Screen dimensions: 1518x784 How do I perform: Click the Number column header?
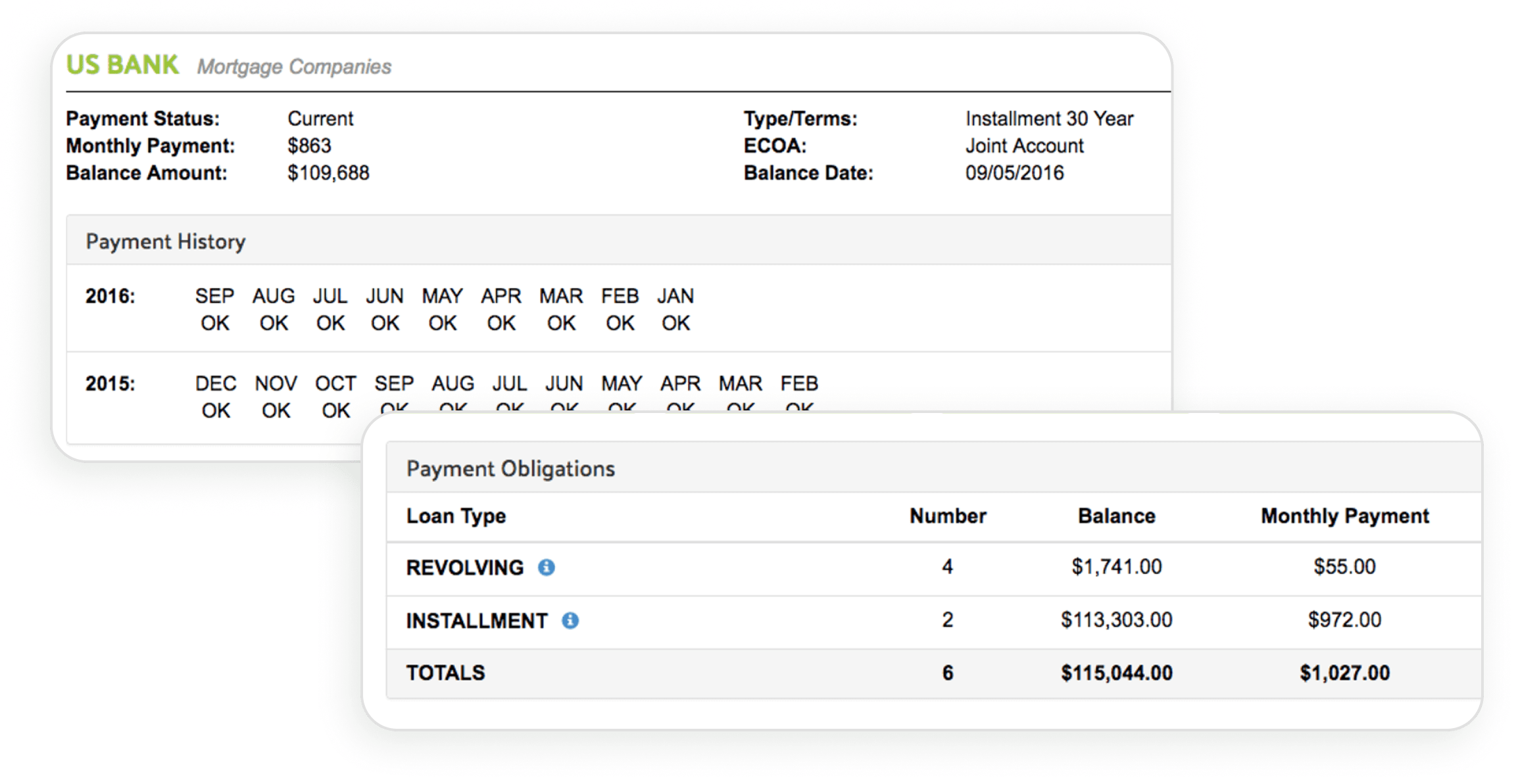[x=947, y=516]
